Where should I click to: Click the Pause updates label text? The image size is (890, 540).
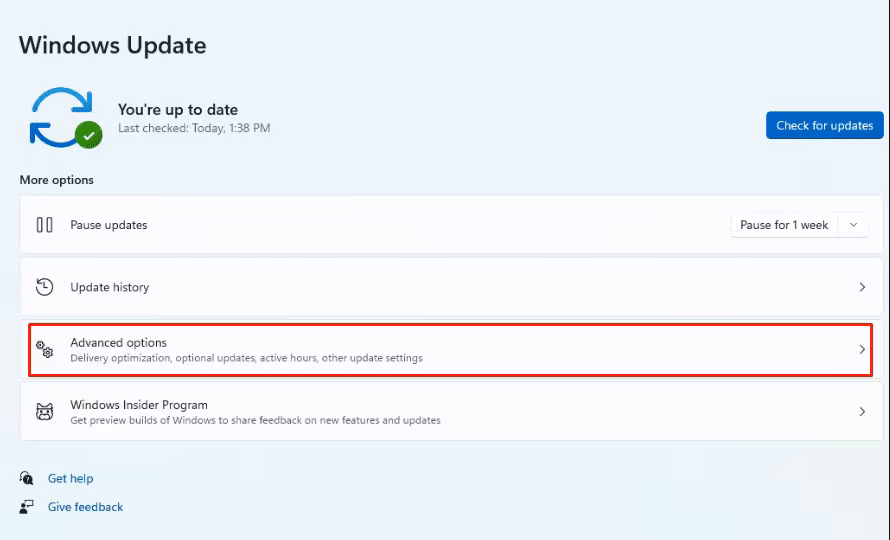pyautogui.click(x=108, y=225)
